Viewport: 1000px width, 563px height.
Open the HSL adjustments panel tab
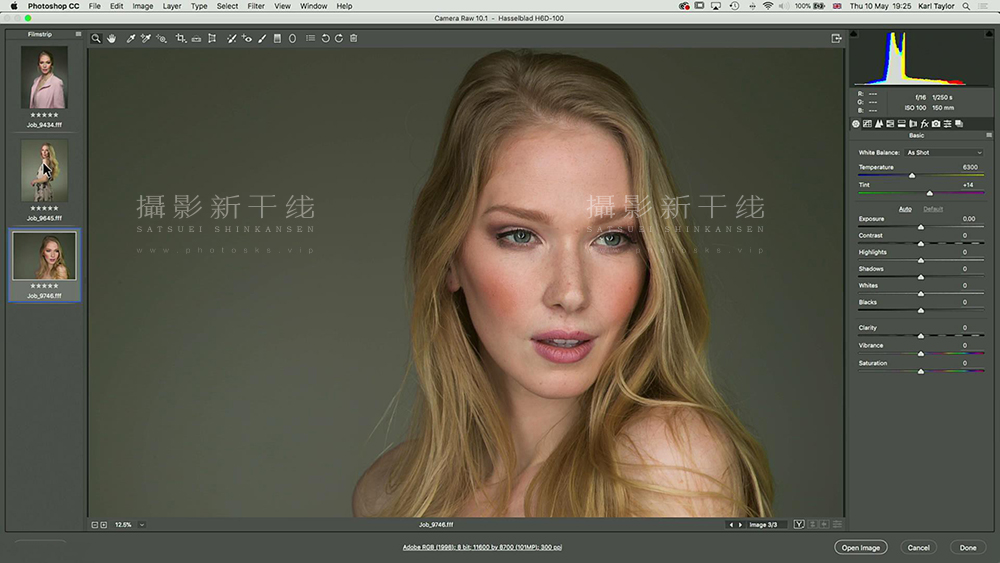point(890,124)
